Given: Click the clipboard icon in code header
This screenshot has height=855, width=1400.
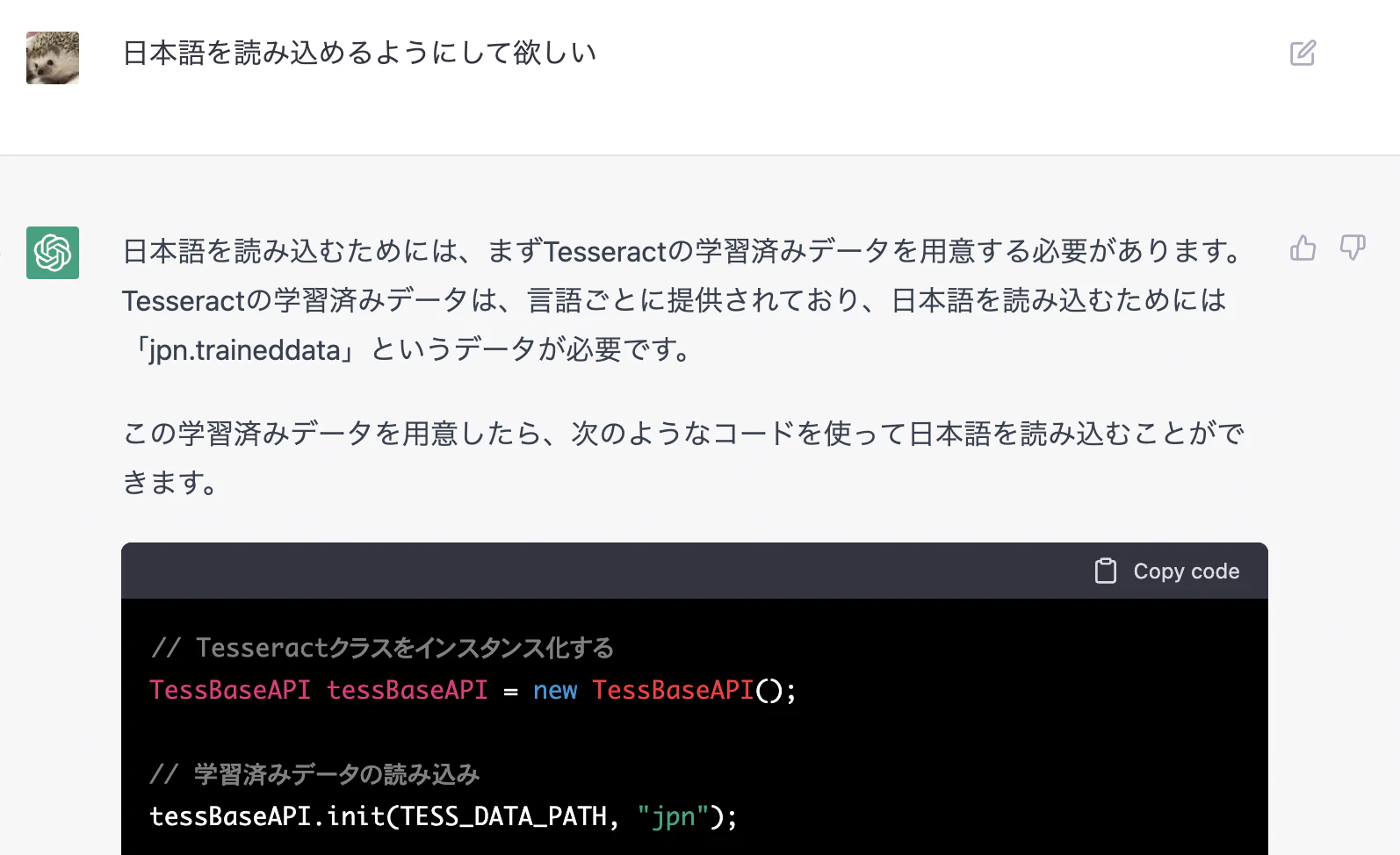Looking at the screenshot, I should tap(1106, 571).
